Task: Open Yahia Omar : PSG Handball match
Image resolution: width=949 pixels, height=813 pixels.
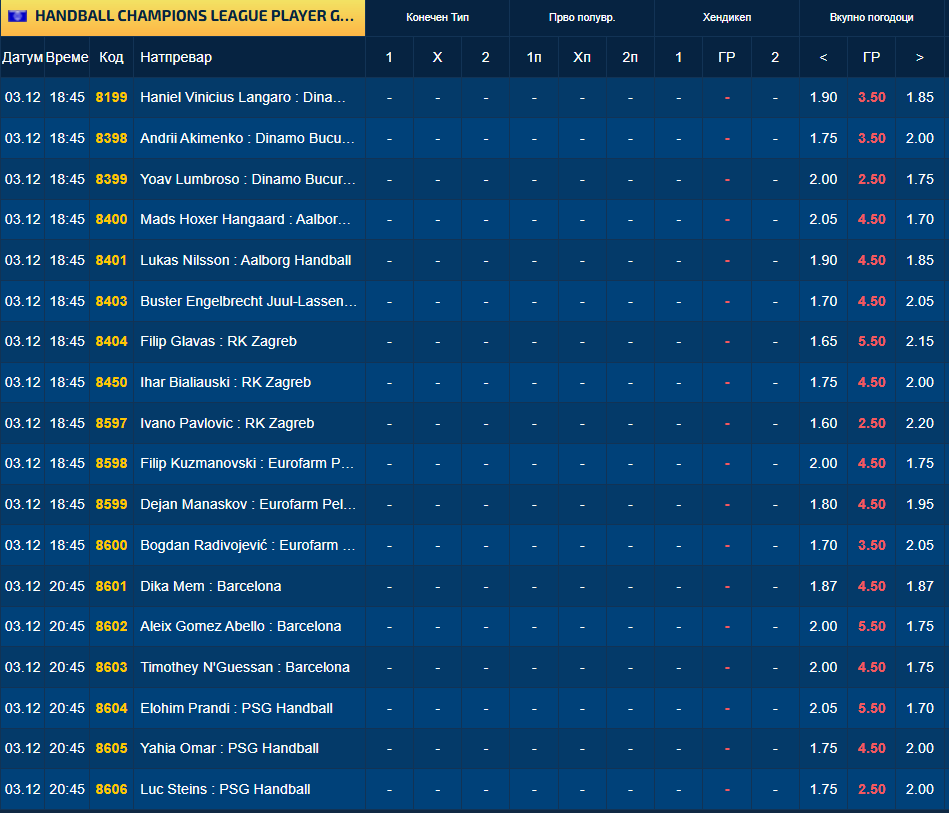Action: click(229, 748)
